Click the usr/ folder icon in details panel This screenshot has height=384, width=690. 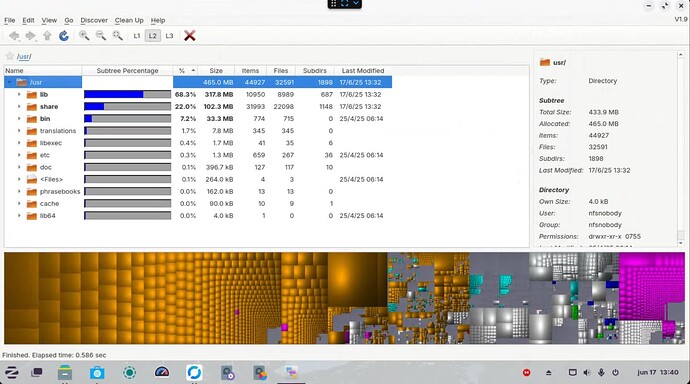[x=545, y=62]
